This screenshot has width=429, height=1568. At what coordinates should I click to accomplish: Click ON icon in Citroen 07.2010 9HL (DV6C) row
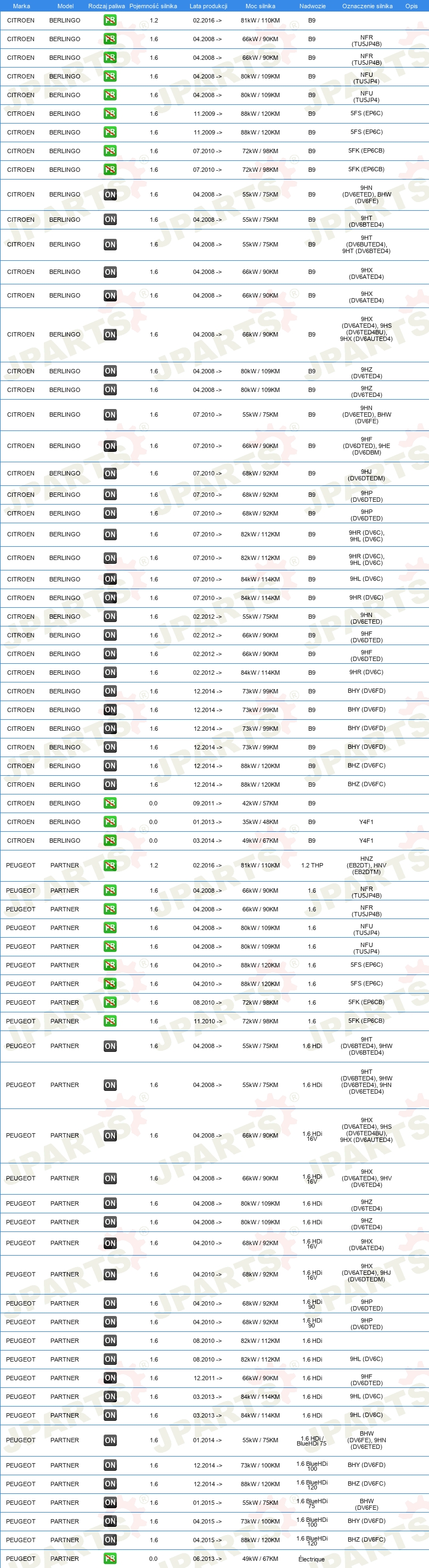110,579
